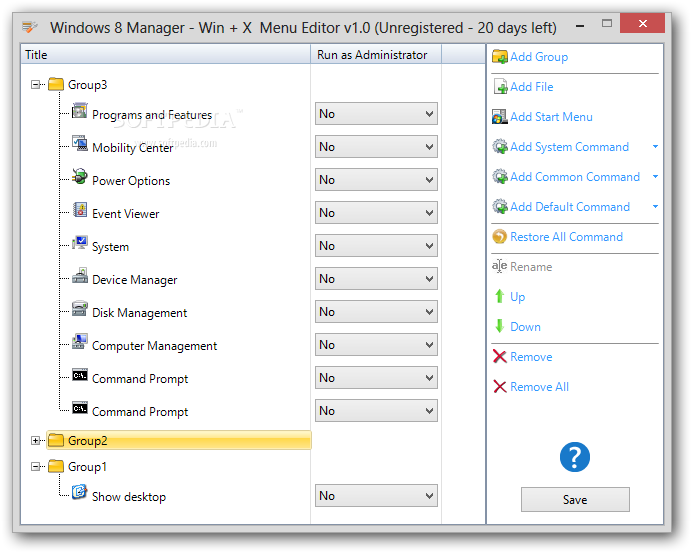692x553 pixels.
Task: Click the Add Common Command gear icon
Action: point(500,177)
